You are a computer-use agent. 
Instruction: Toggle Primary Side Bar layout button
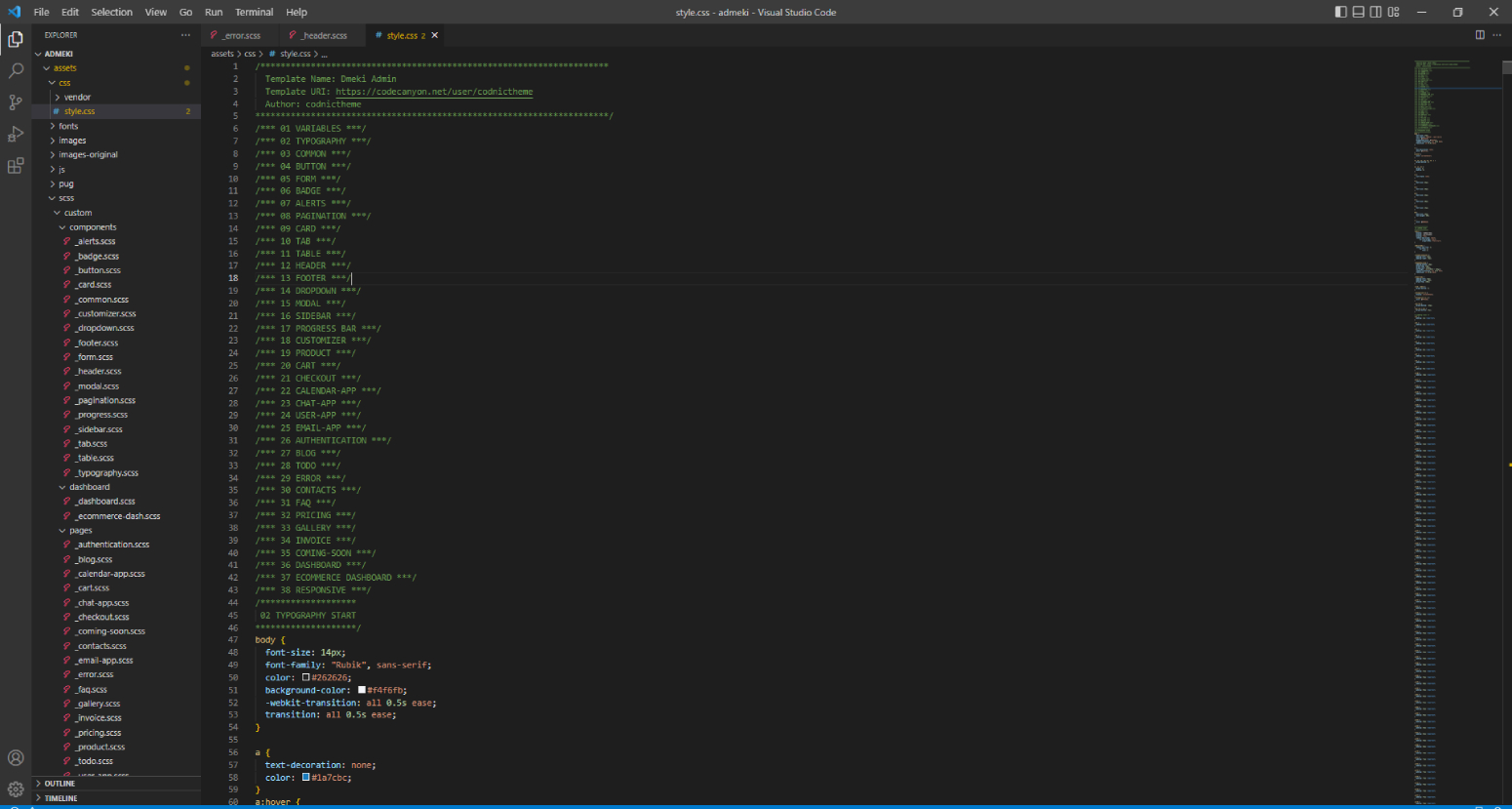pyautogui.click(x=1340, y=12)
